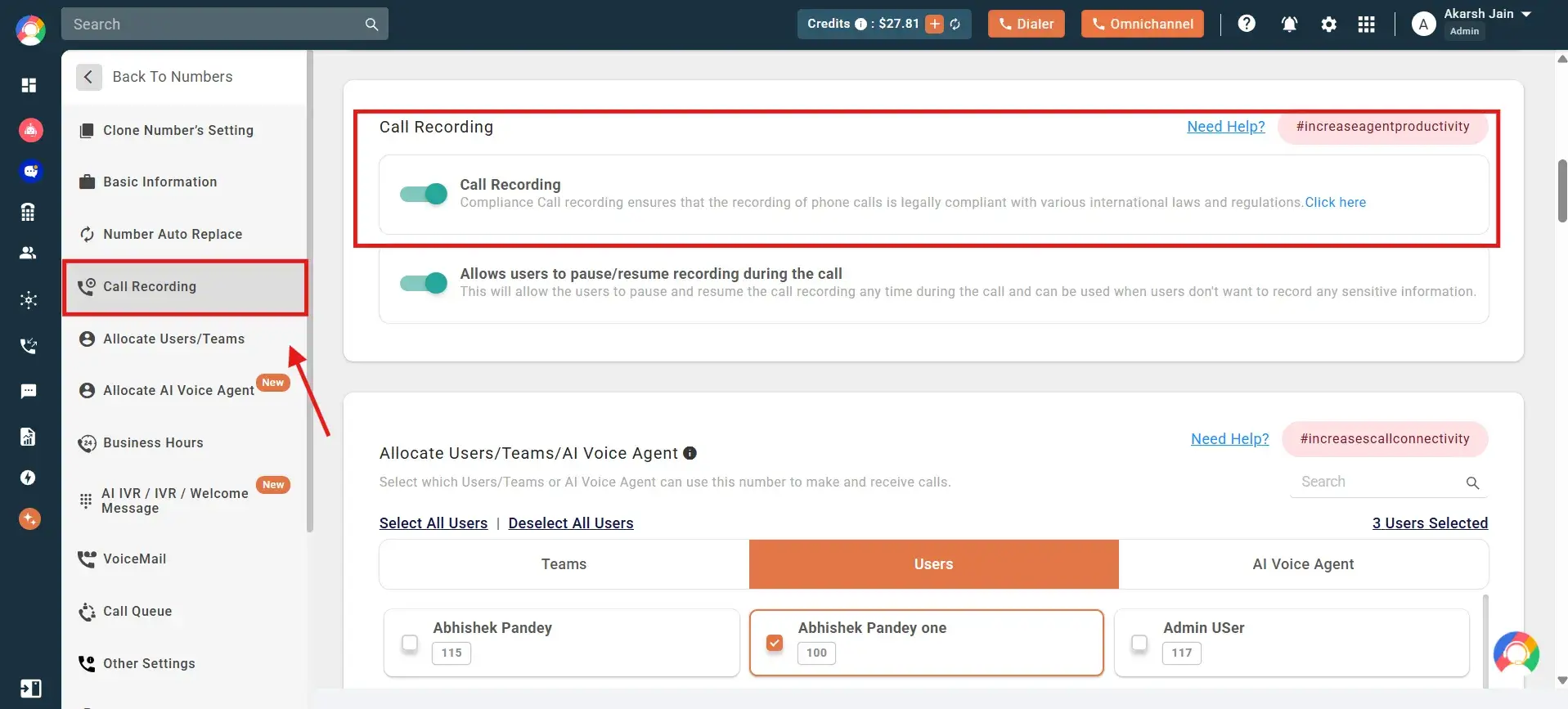
Task: Collapse sidebar with bottom-left panel icon
Action: coord(30,689)
